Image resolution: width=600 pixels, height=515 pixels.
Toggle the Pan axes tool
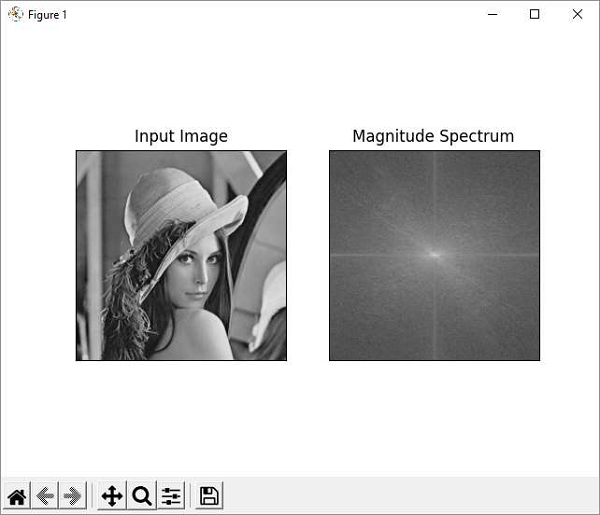(112, 496)
